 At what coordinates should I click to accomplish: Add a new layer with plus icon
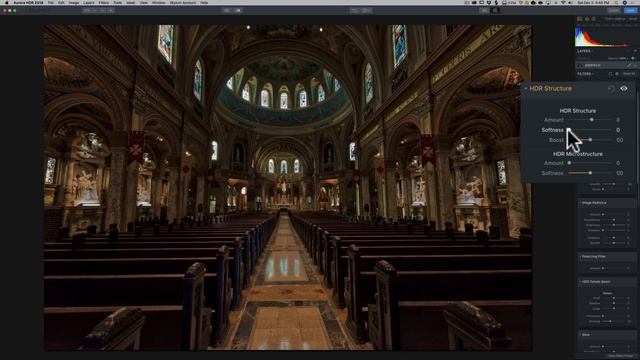tap(635, 51)
